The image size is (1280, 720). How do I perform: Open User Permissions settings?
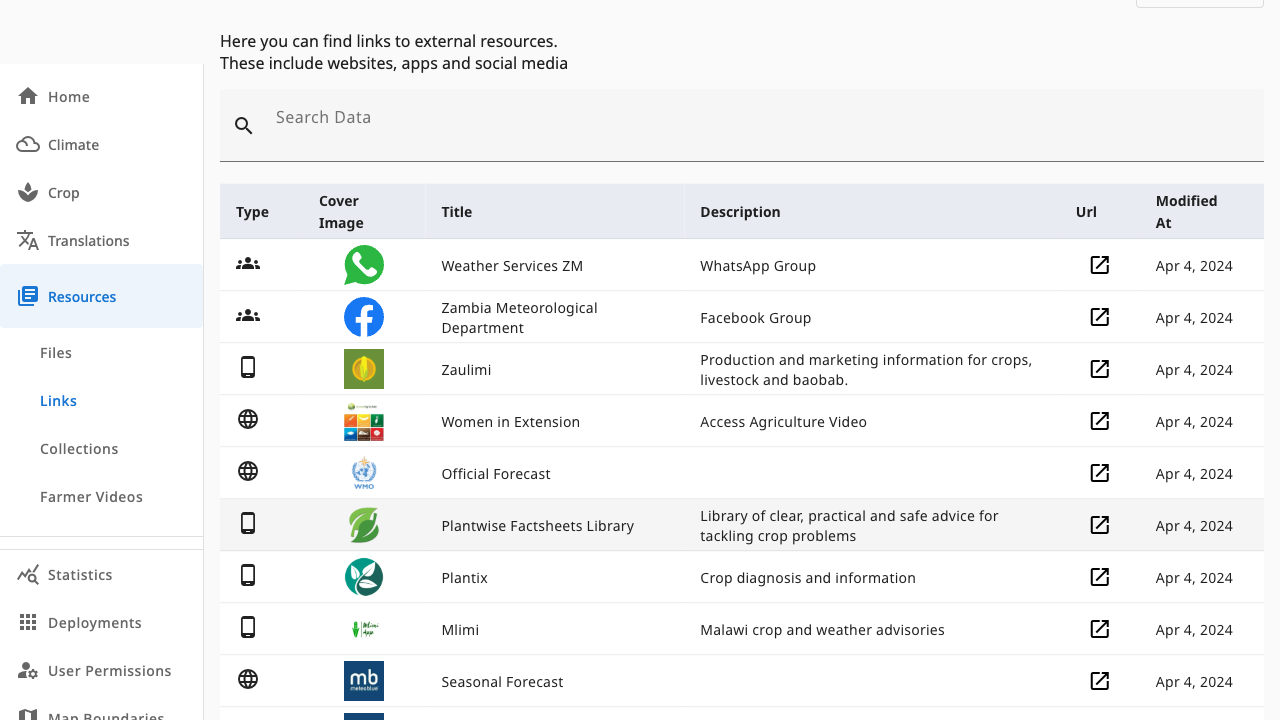pos(102,670)
